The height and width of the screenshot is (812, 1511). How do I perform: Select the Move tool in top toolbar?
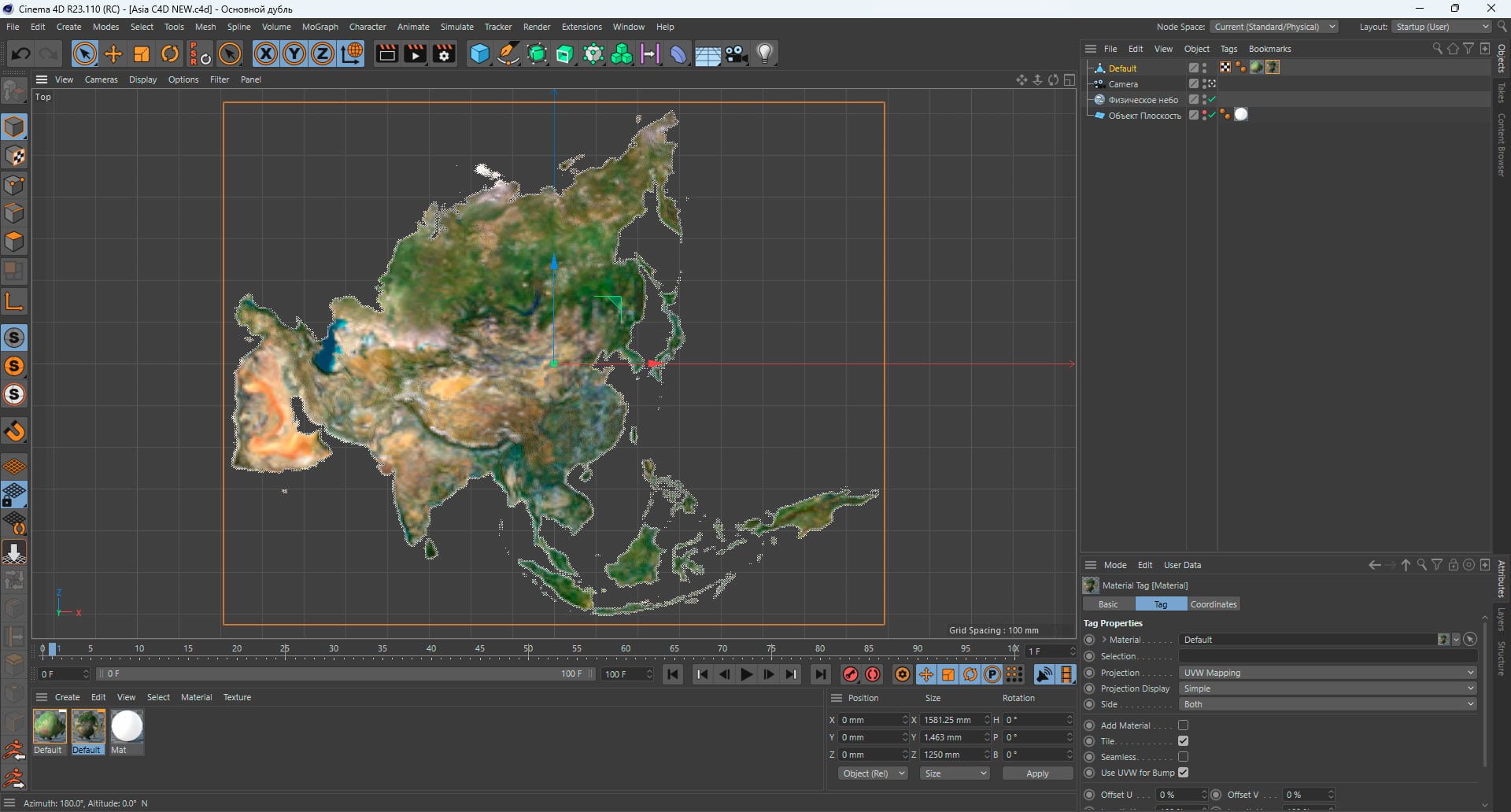click(113, 54)
